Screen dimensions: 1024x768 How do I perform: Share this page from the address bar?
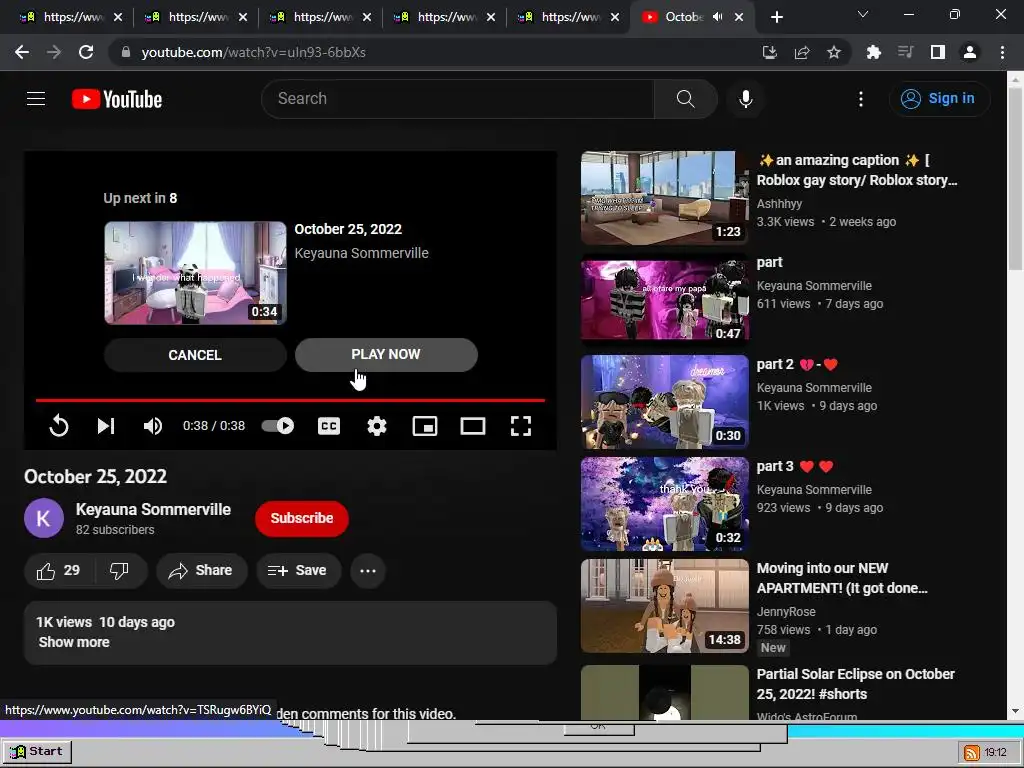point(801,52)
